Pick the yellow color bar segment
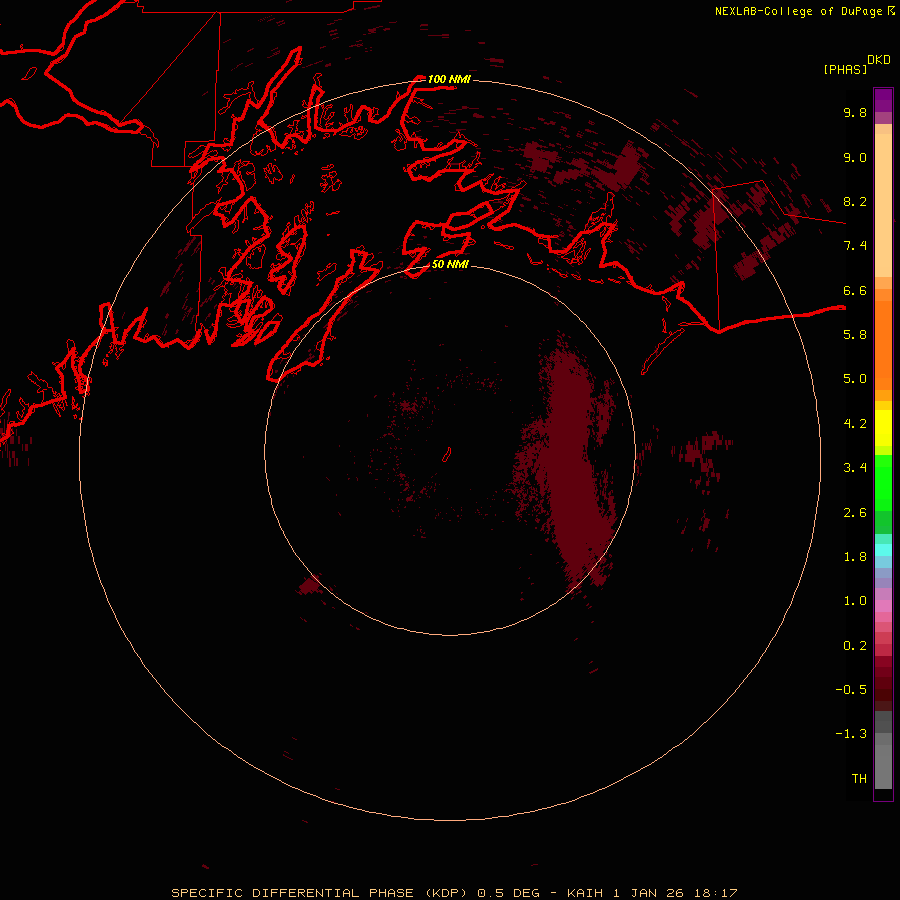Screen dimensions: 900x900 tap(883, 428)
